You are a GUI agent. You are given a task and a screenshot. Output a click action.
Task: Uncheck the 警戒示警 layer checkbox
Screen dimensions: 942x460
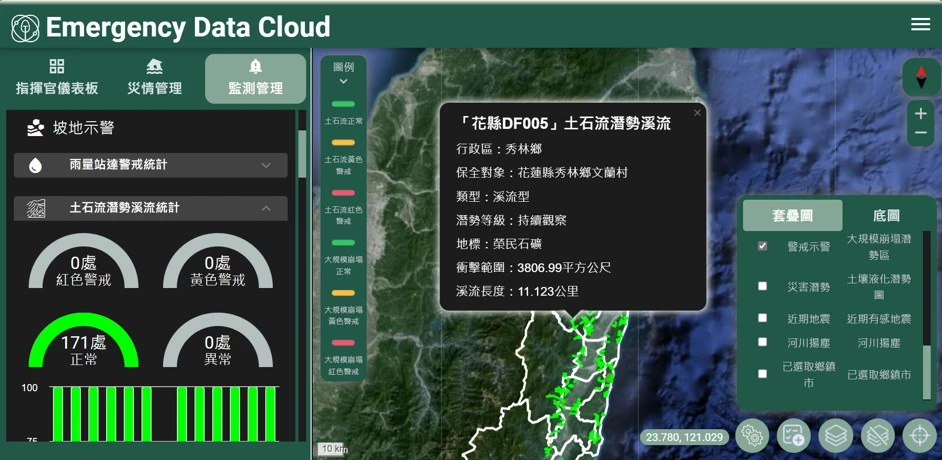[762, 246]
